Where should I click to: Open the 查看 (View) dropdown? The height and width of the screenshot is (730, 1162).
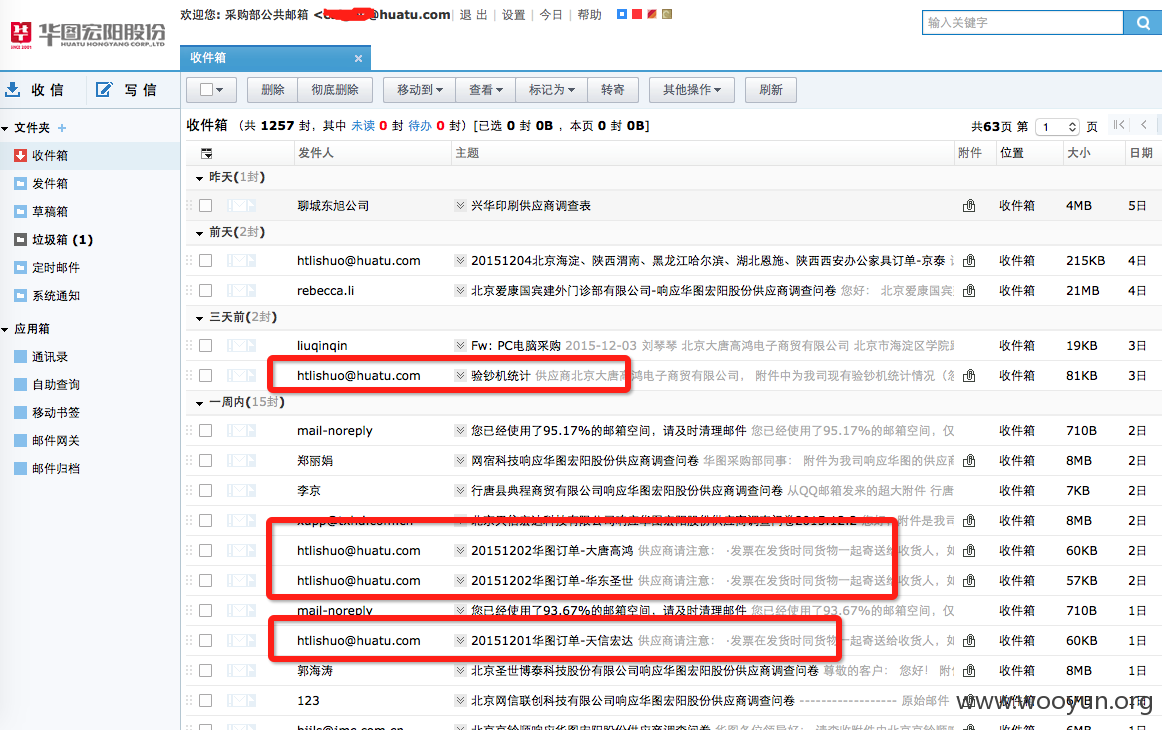click(x=485, y=90)
